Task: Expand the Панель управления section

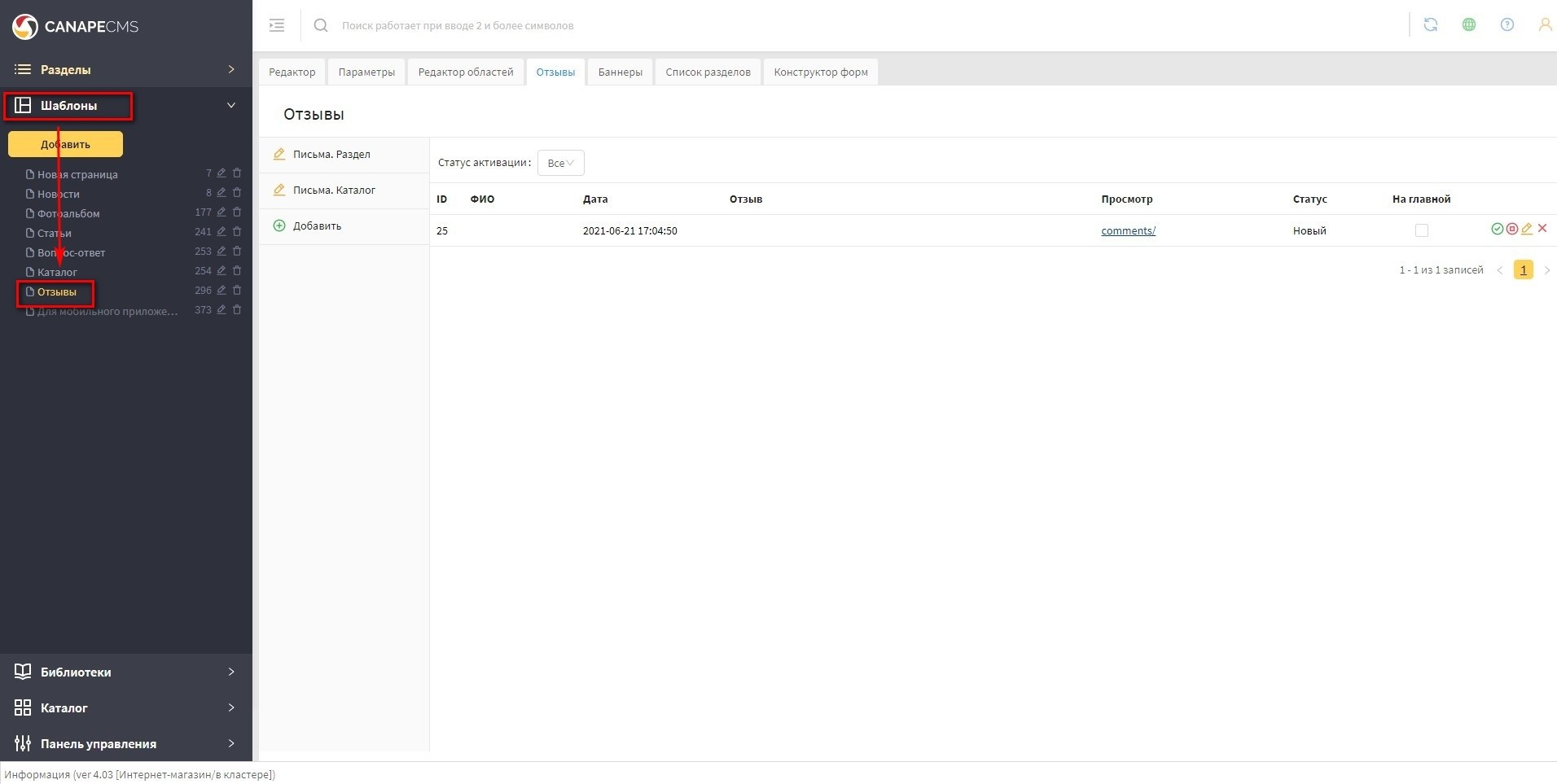Action: coord(126,744)
